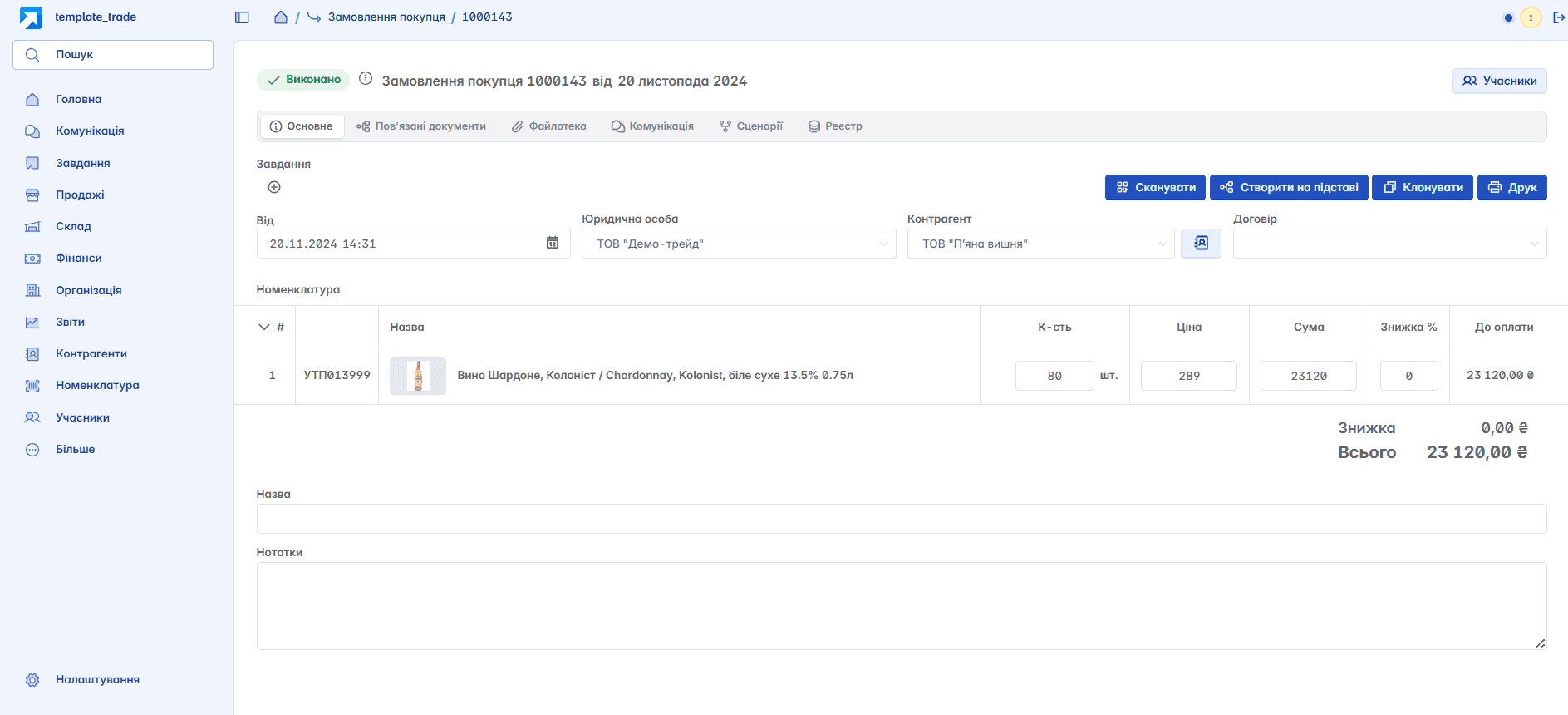
Task: Toggle the sidebar panel icon
Action: [x=242, y=17]
